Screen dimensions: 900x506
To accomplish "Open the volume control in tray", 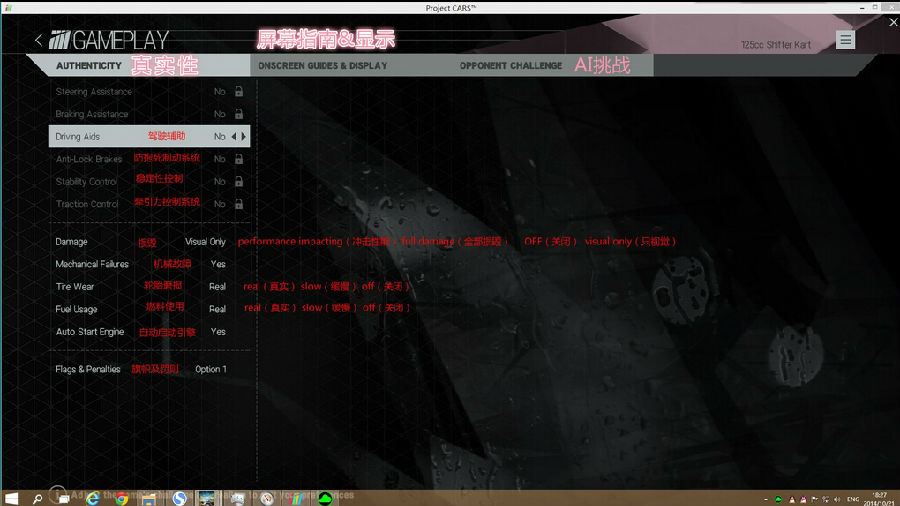I will 837,500.
